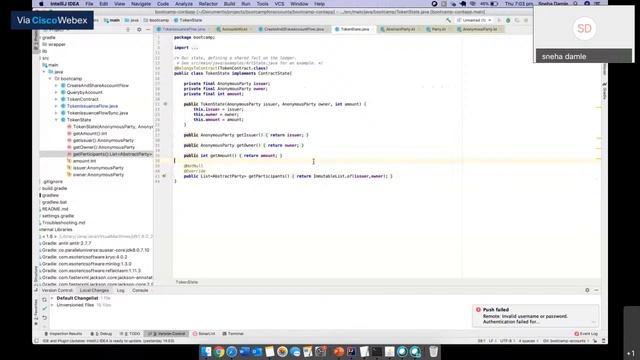Viewport: 640px width, 360px height.
Task: Click the refresh icon in Local Changes toolbar
Action: click(x=44, y=300)
